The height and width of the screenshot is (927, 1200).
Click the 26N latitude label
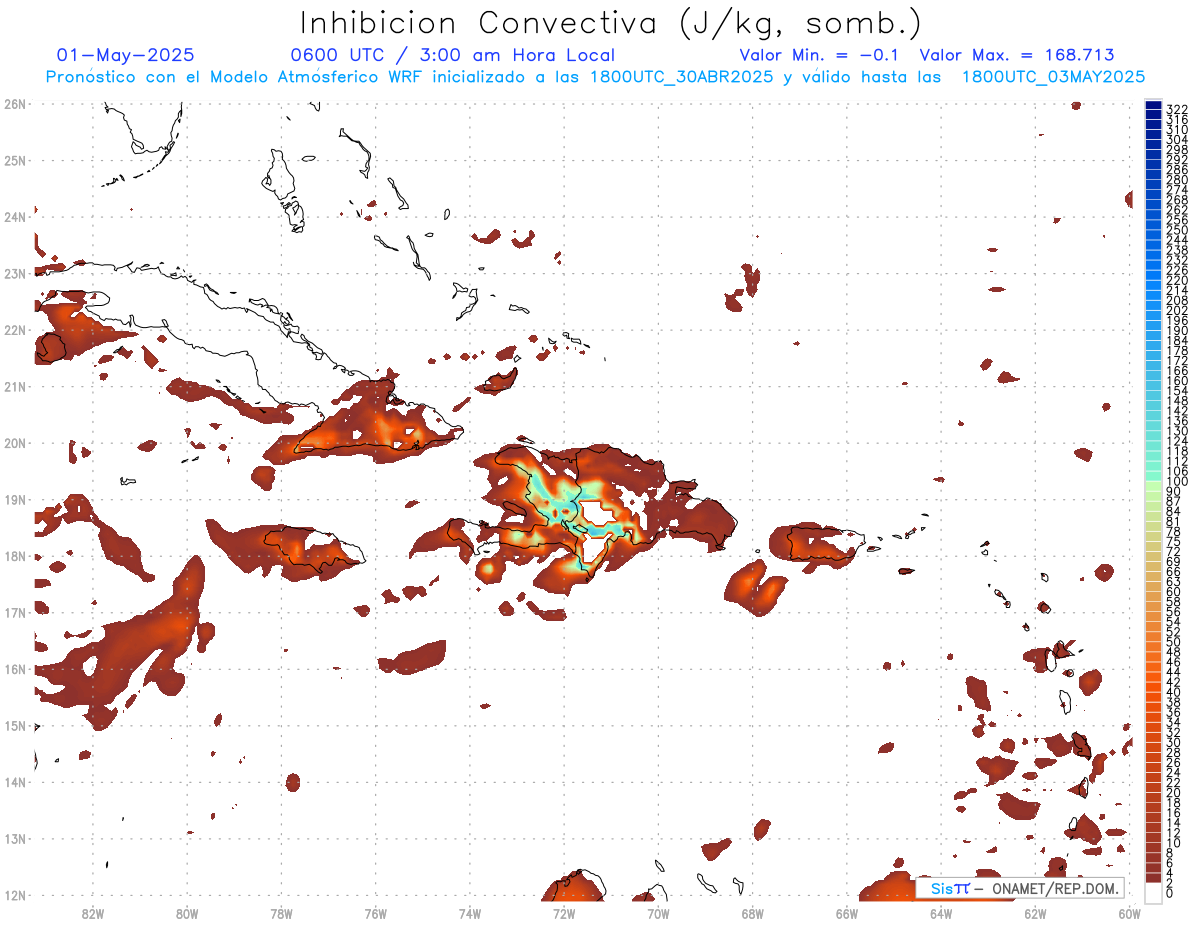click(x=14, y=103)
